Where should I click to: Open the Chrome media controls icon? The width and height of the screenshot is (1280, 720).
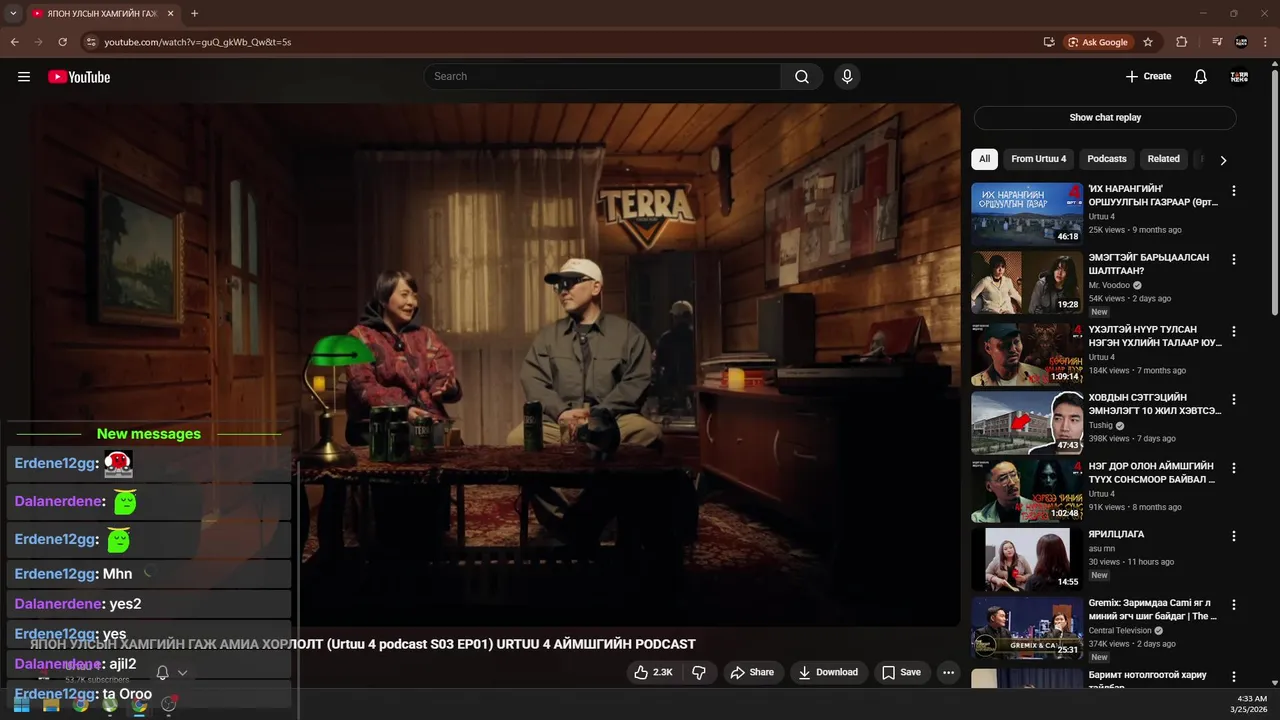pos(1217,42)
